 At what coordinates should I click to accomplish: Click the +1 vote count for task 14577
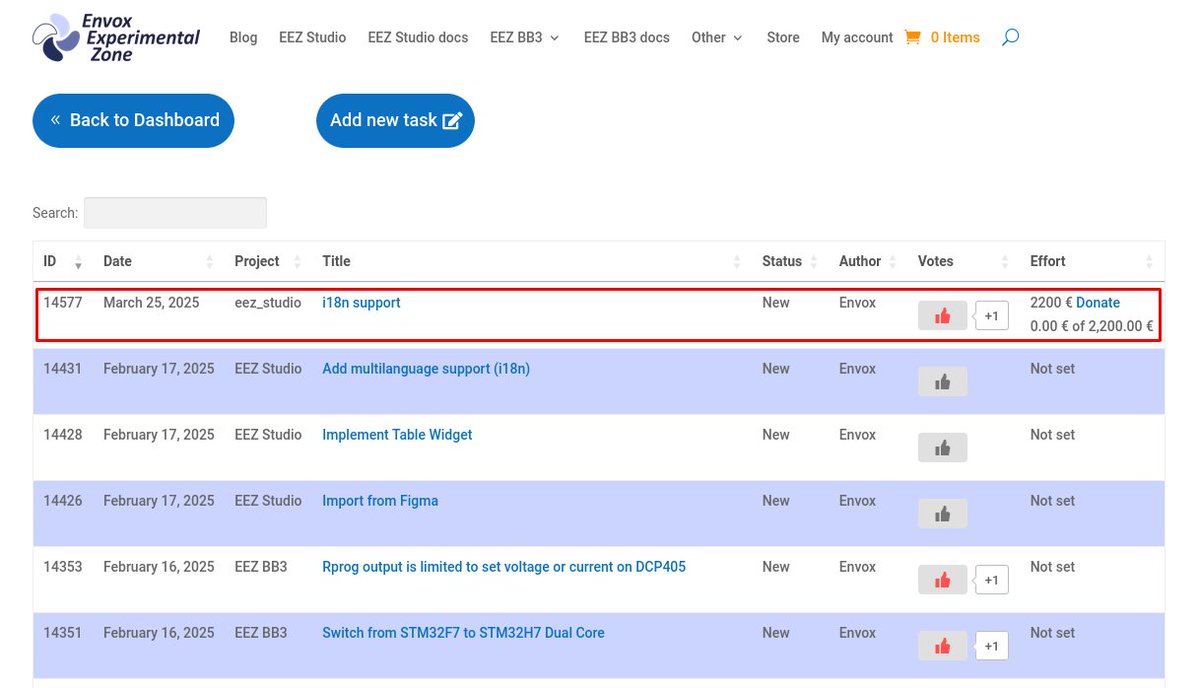[991, 316]
